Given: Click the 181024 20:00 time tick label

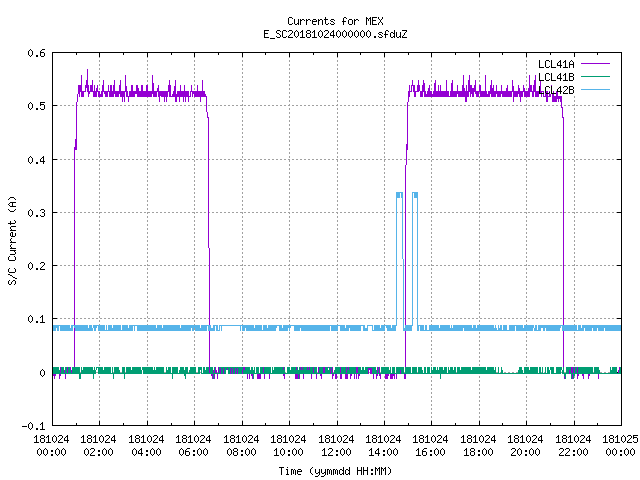Looking at the screenshot, I should (525, 446).
